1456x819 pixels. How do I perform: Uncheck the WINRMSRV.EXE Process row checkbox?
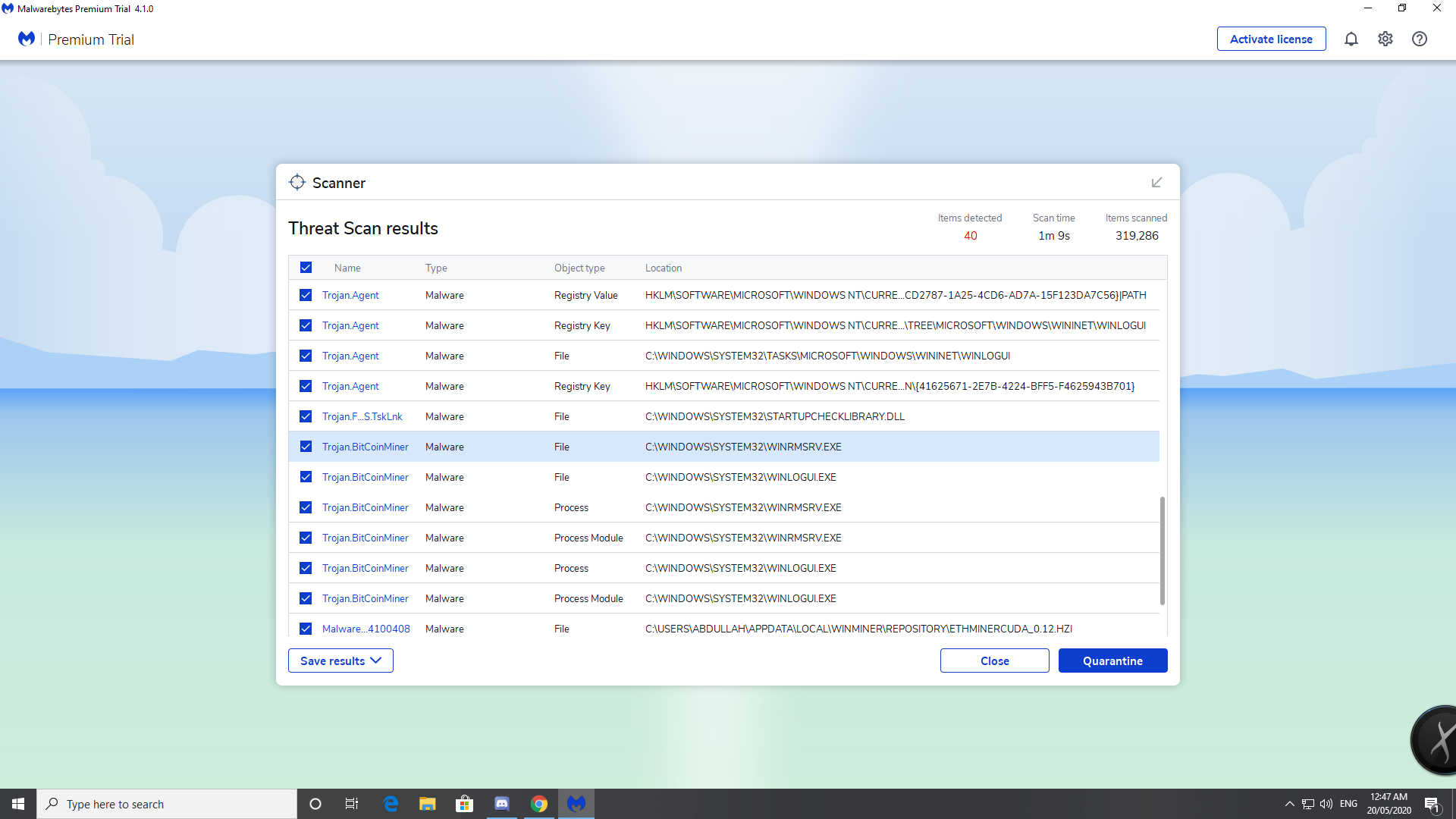(x=306, y=507)
